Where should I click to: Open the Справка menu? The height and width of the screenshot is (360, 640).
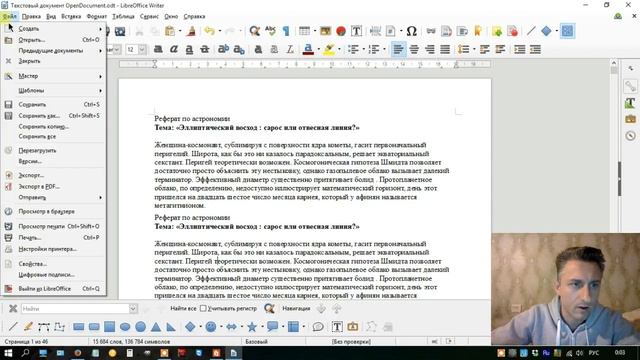(194, 17)
